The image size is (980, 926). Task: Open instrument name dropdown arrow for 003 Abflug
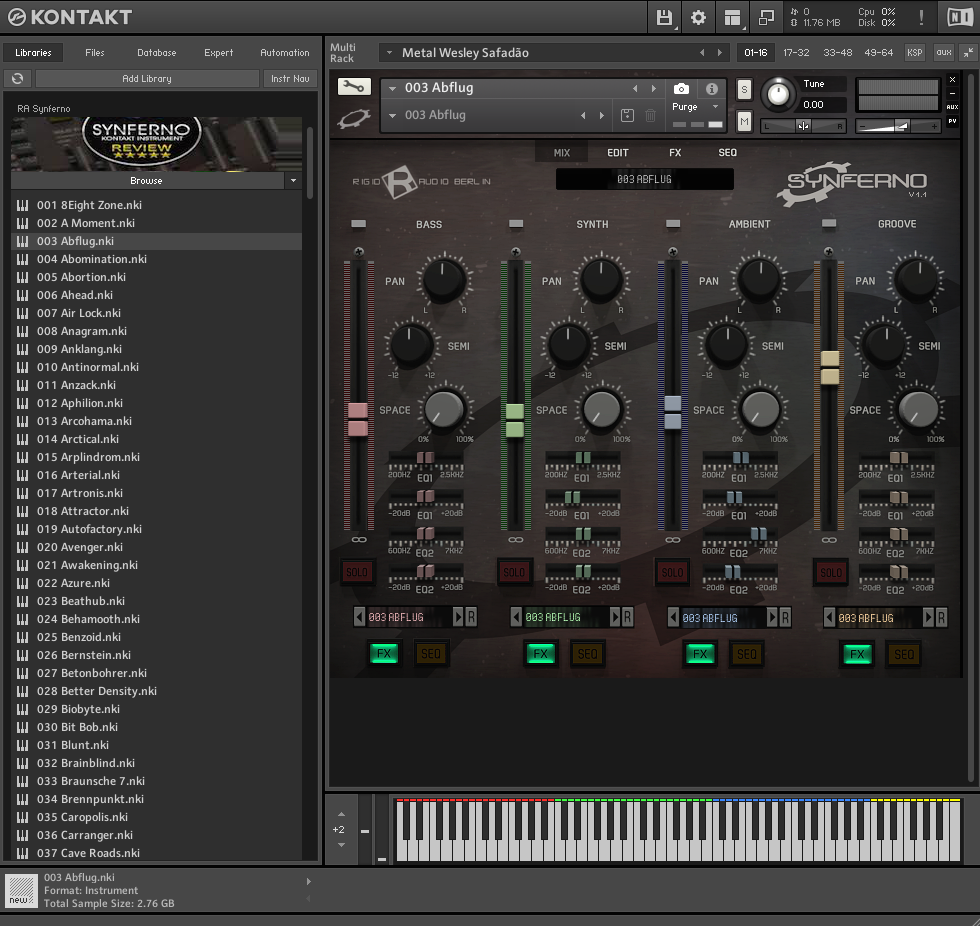[392, 89]
